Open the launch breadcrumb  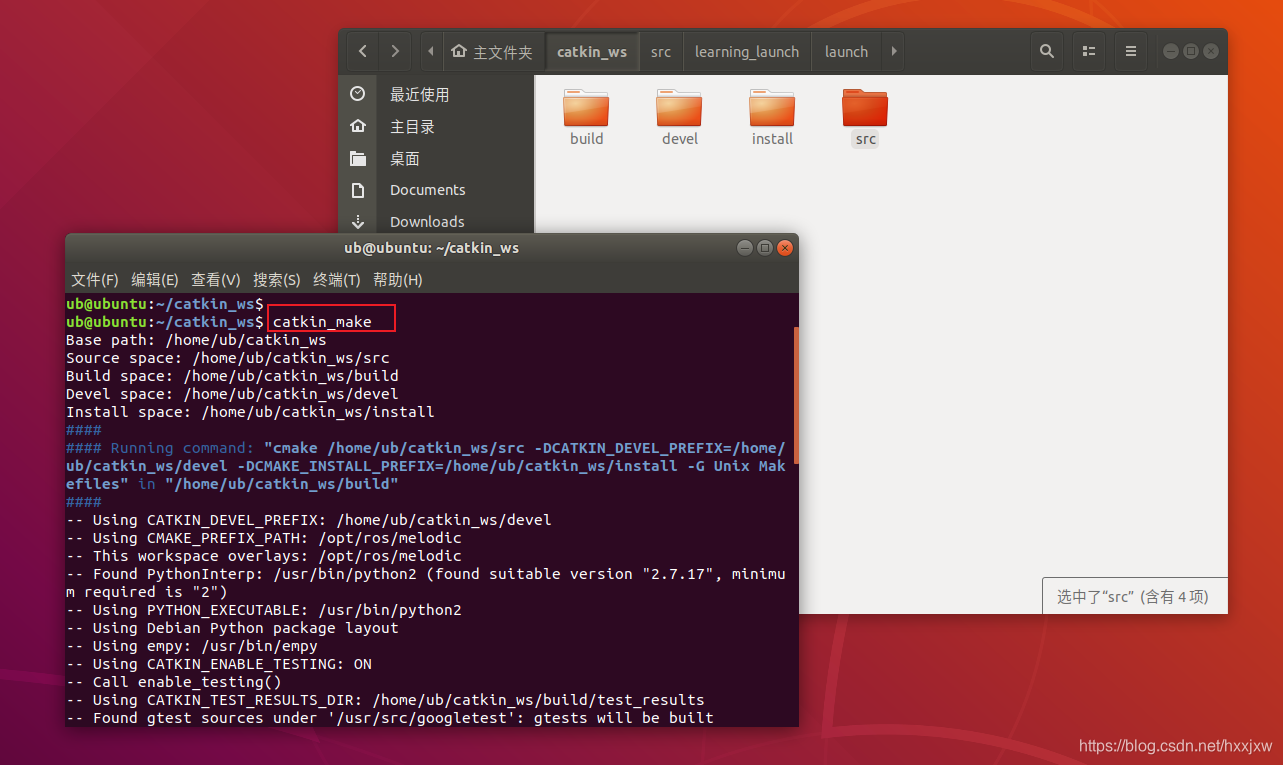point(846,51)
